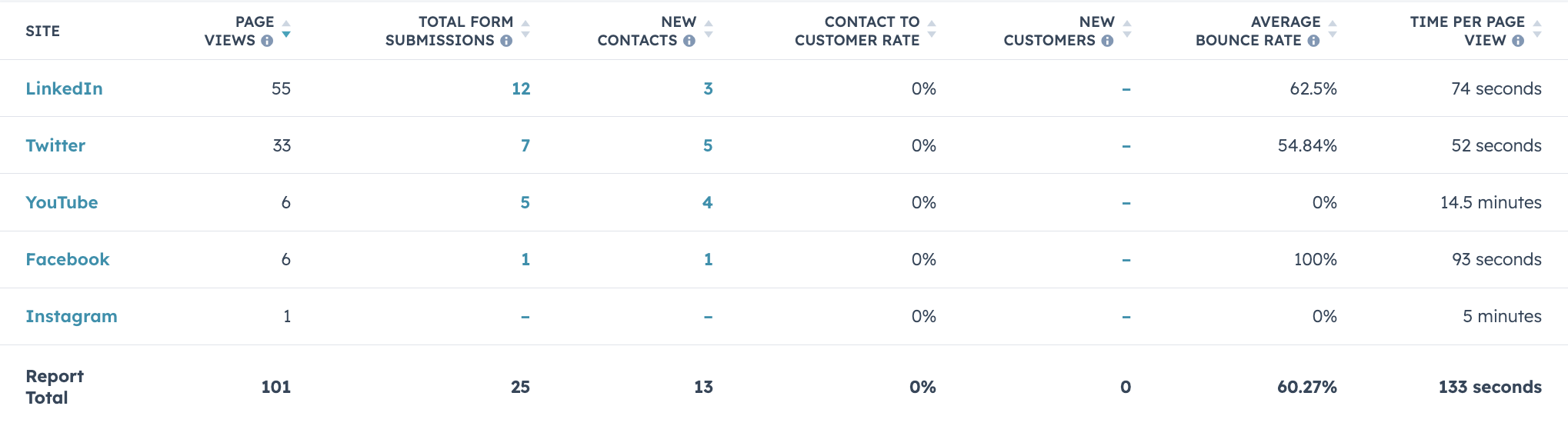Open the LinkedIn site link

pyautogui.click(x=64, y=88)
